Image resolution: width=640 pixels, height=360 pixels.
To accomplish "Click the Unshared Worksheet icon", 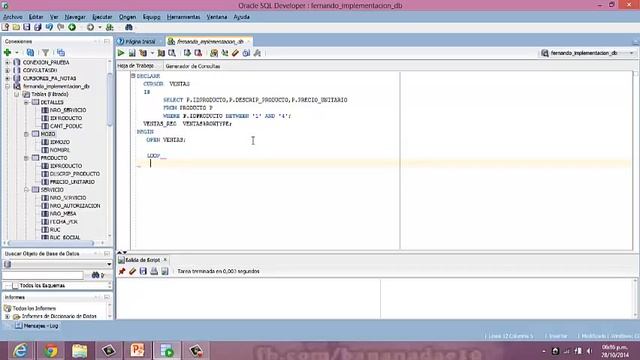I will tap(214, 53).
